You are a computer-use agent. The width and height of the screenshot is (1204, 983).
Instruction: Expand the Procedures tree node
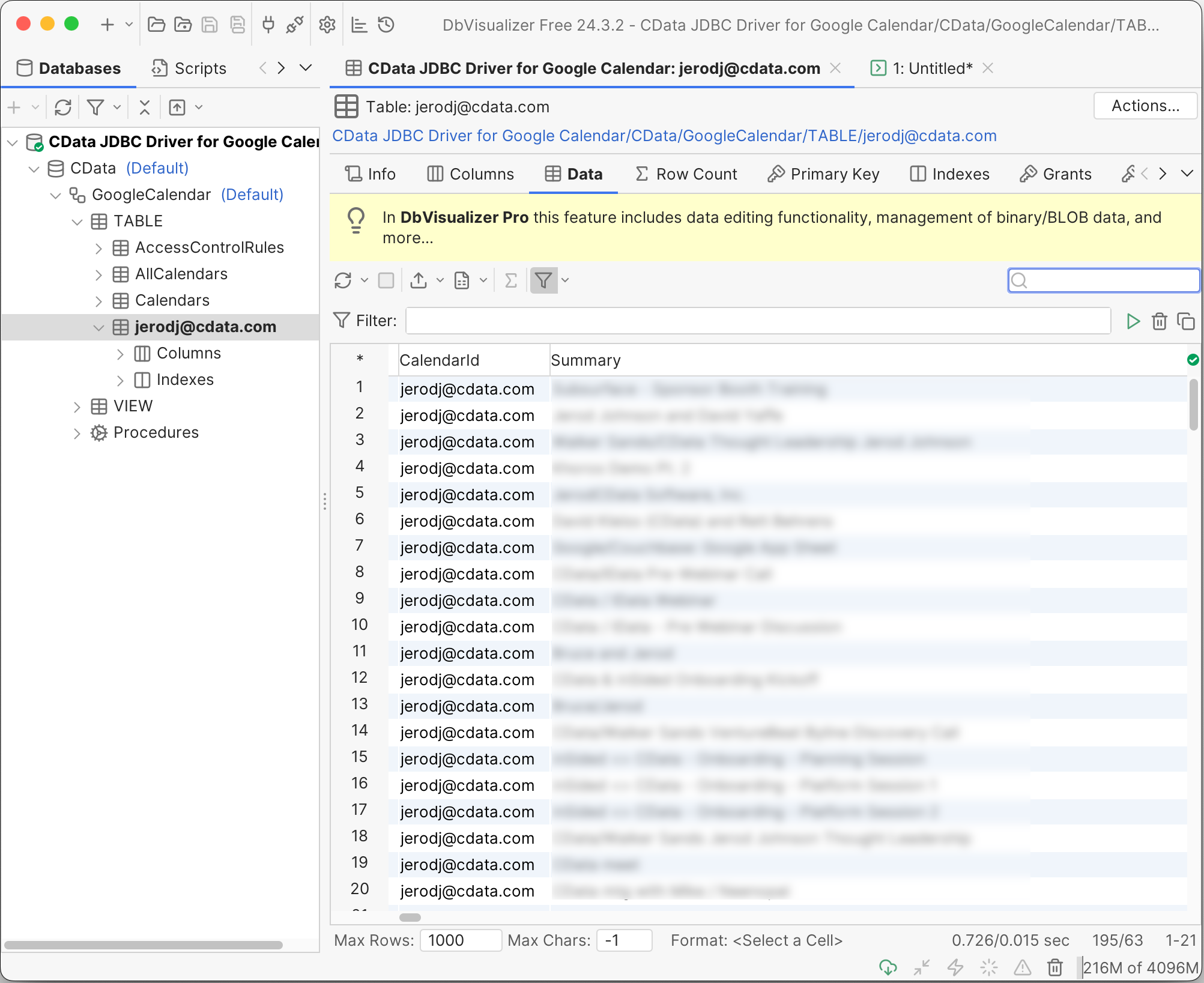[77, 433]
